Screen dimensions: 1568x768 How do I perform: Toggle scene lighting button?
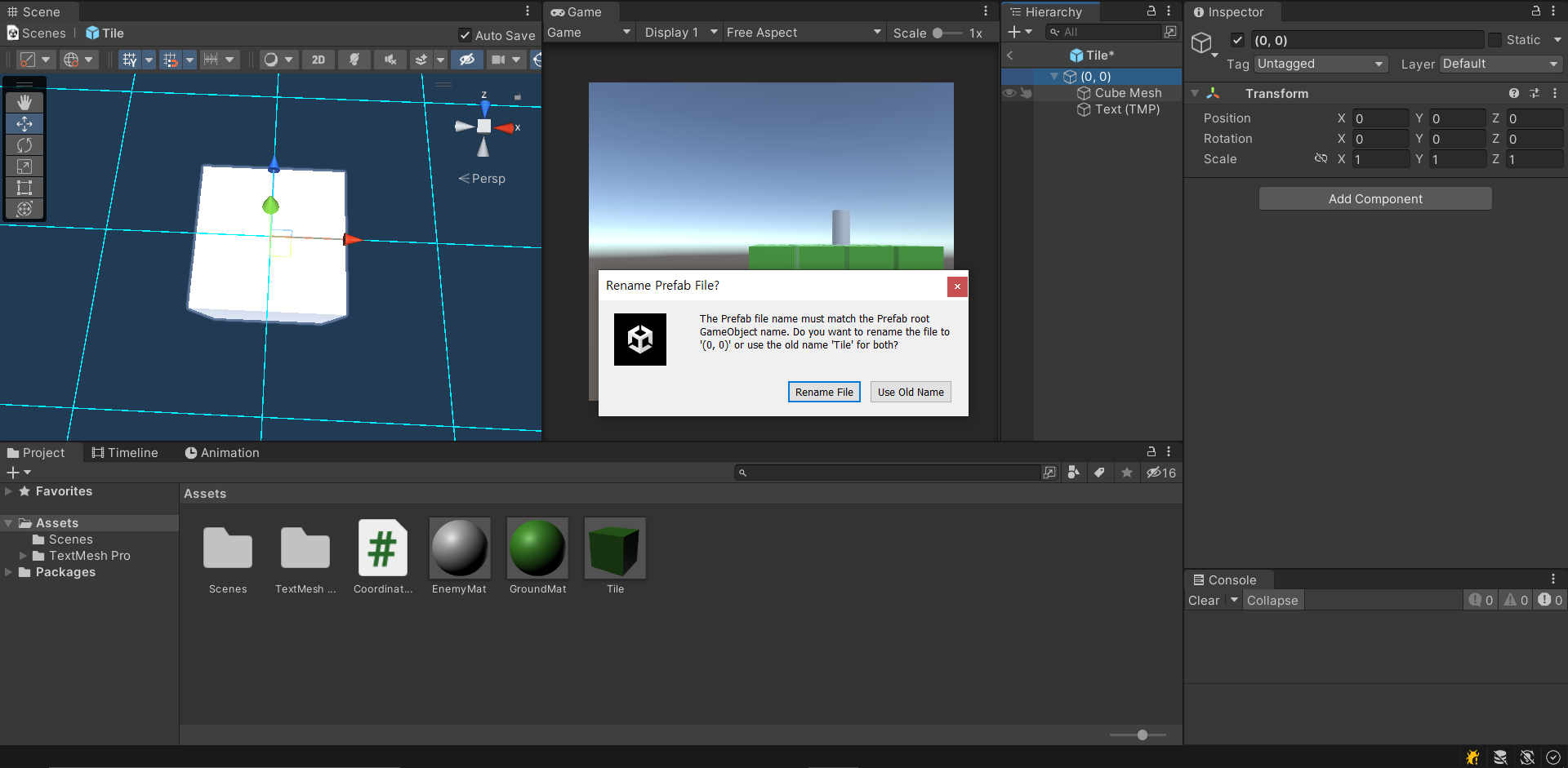[x=354, y=60]
